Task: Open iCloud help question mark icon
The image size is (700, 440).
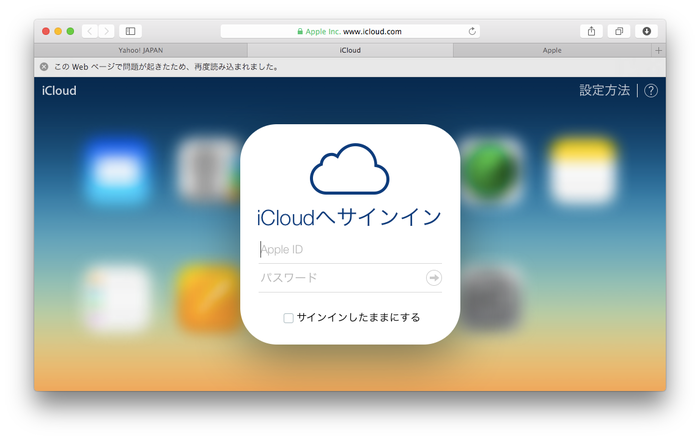Action: [651, 91]
